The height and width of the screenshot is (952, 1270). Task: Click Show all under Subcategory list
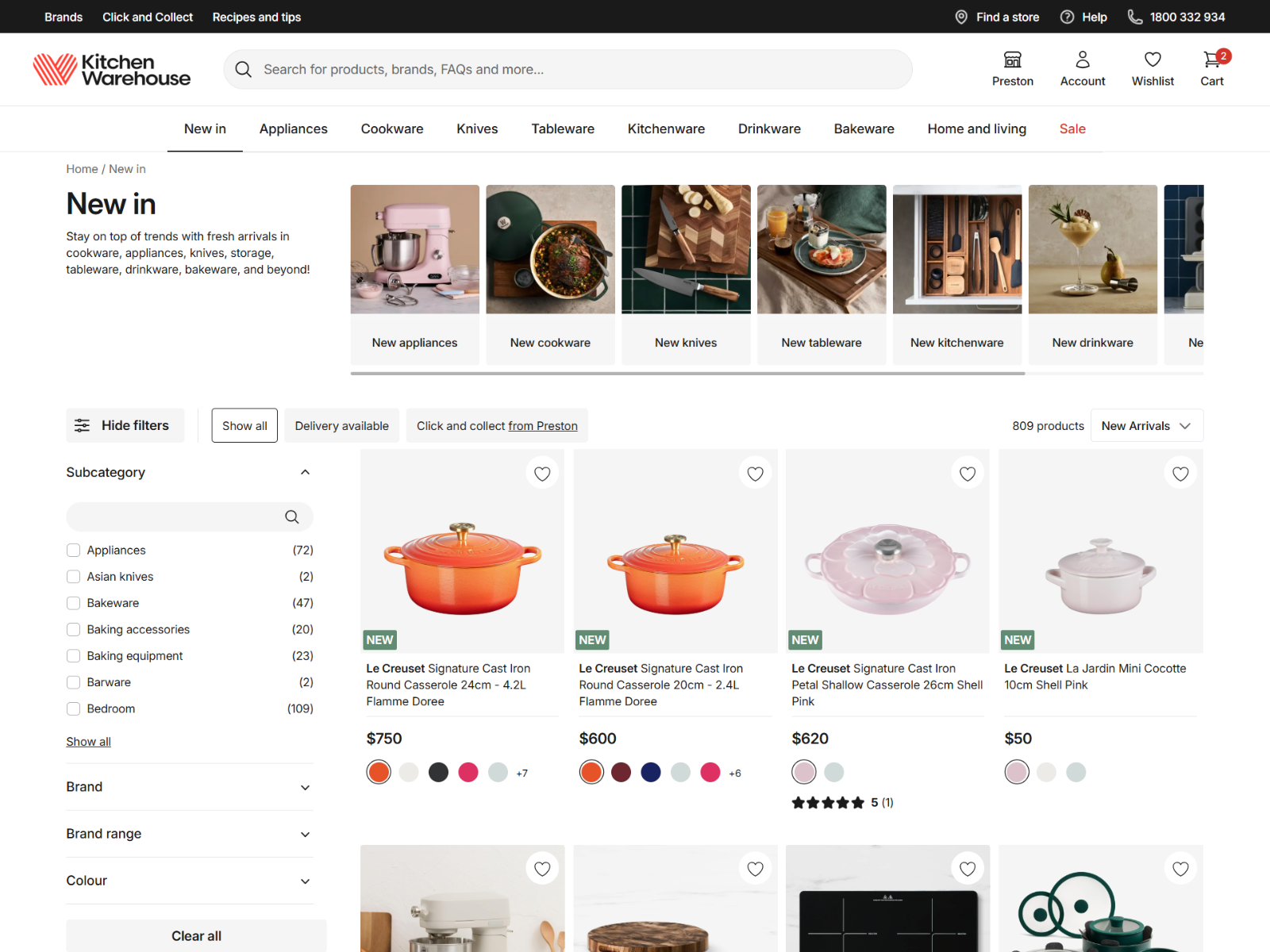89,742
